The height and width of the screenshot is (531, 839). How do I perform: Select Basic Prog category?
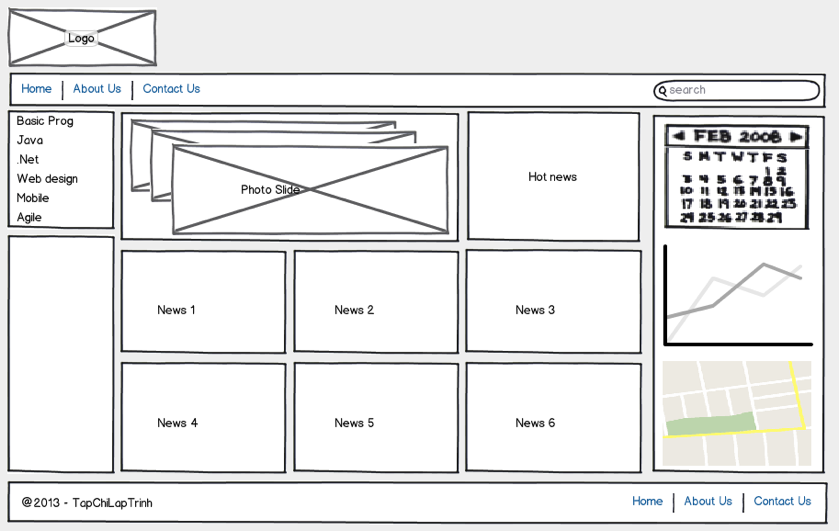(45, 121)
